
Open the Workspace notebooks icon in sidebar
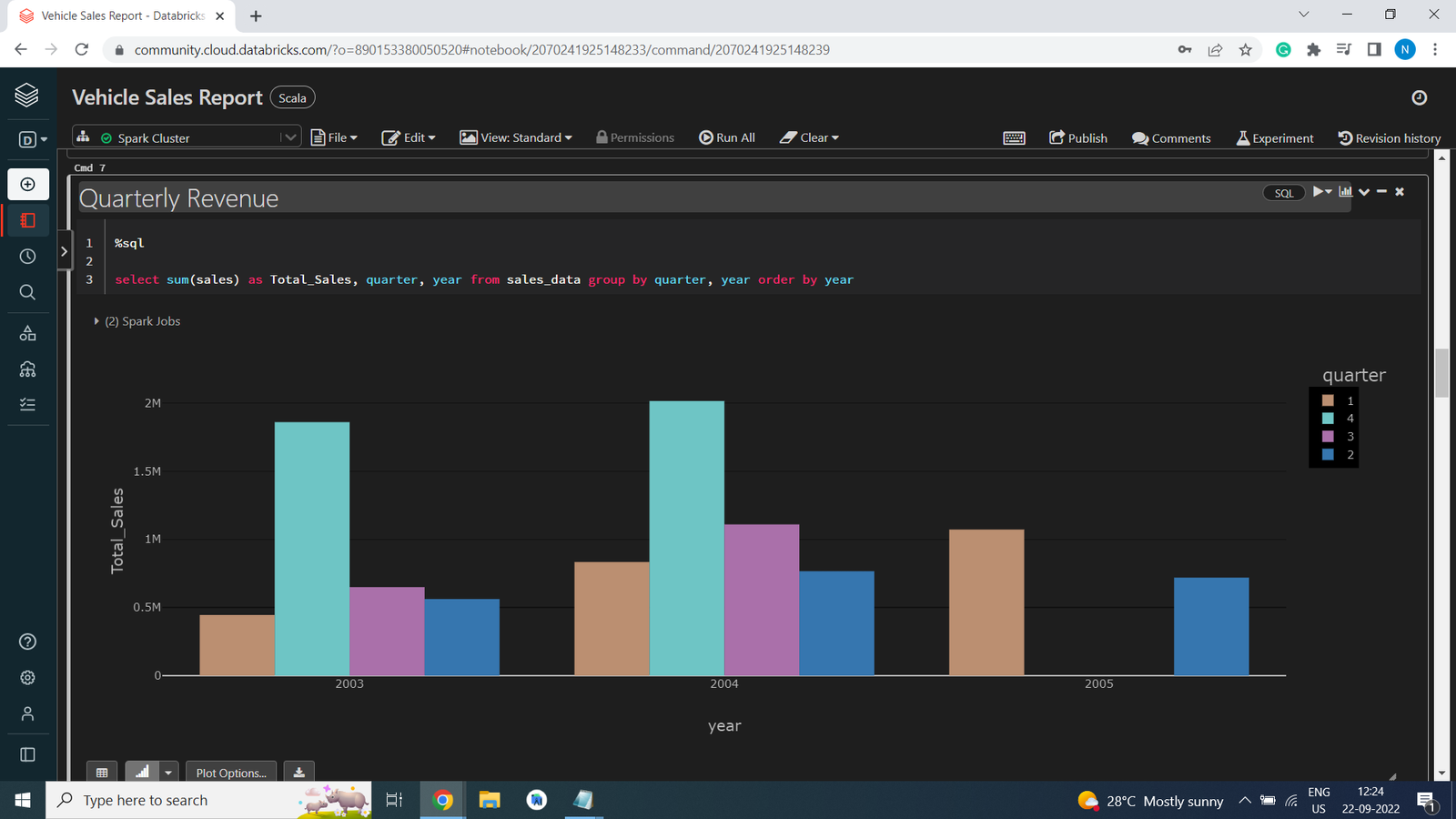pyautogui.click(x=27, y=219)
